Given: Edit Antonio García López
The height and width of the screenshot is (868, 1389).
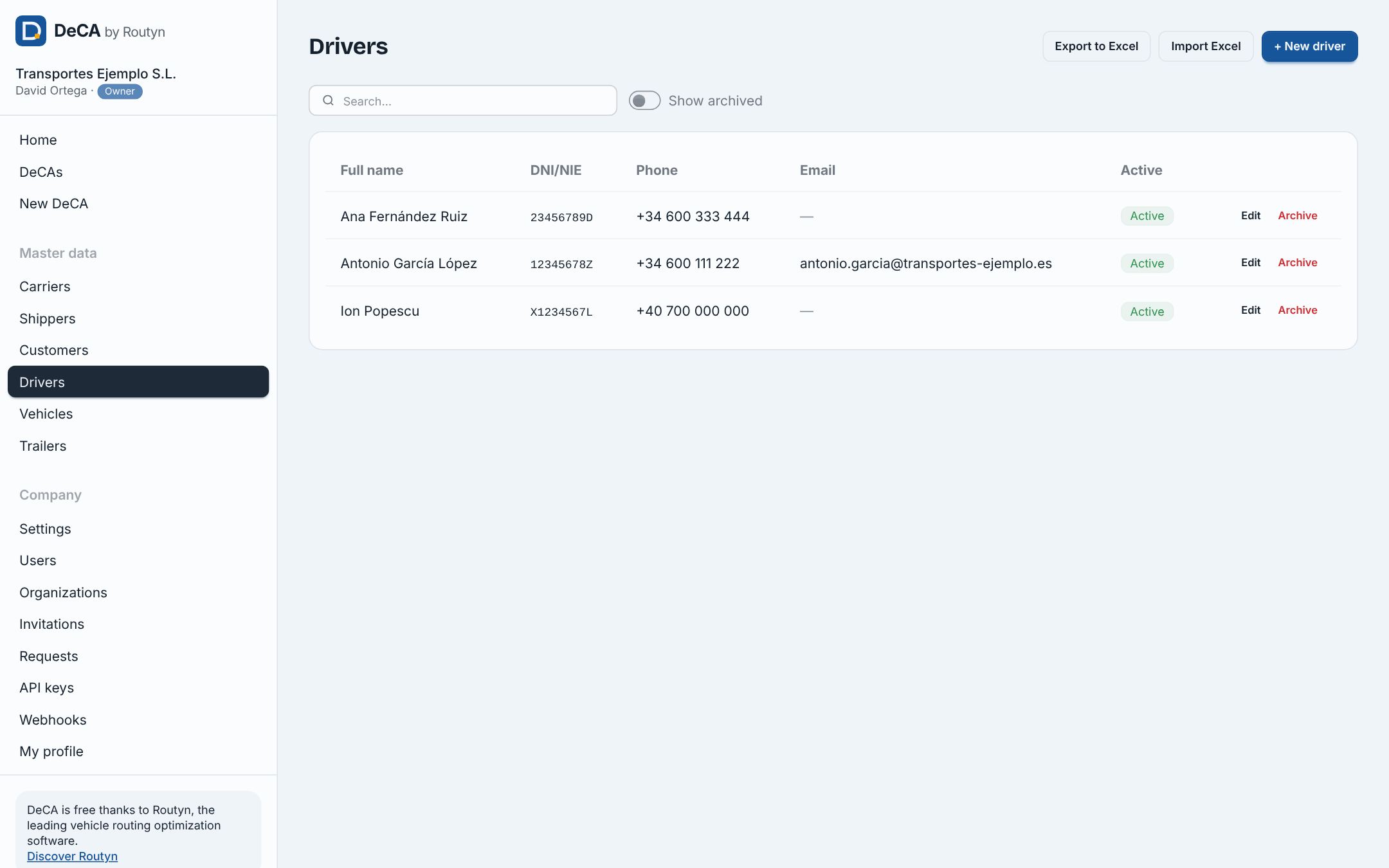Looking at the screenshot, I should pos(1250,262).
